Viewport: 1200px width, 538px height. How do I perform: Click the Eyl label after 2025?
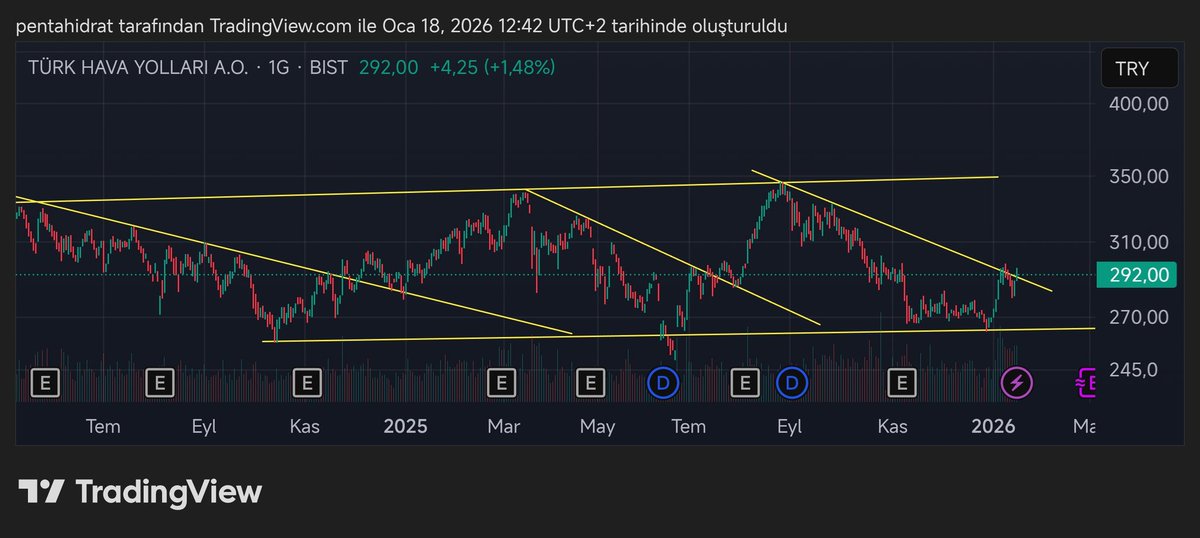(x=790, y=426)
